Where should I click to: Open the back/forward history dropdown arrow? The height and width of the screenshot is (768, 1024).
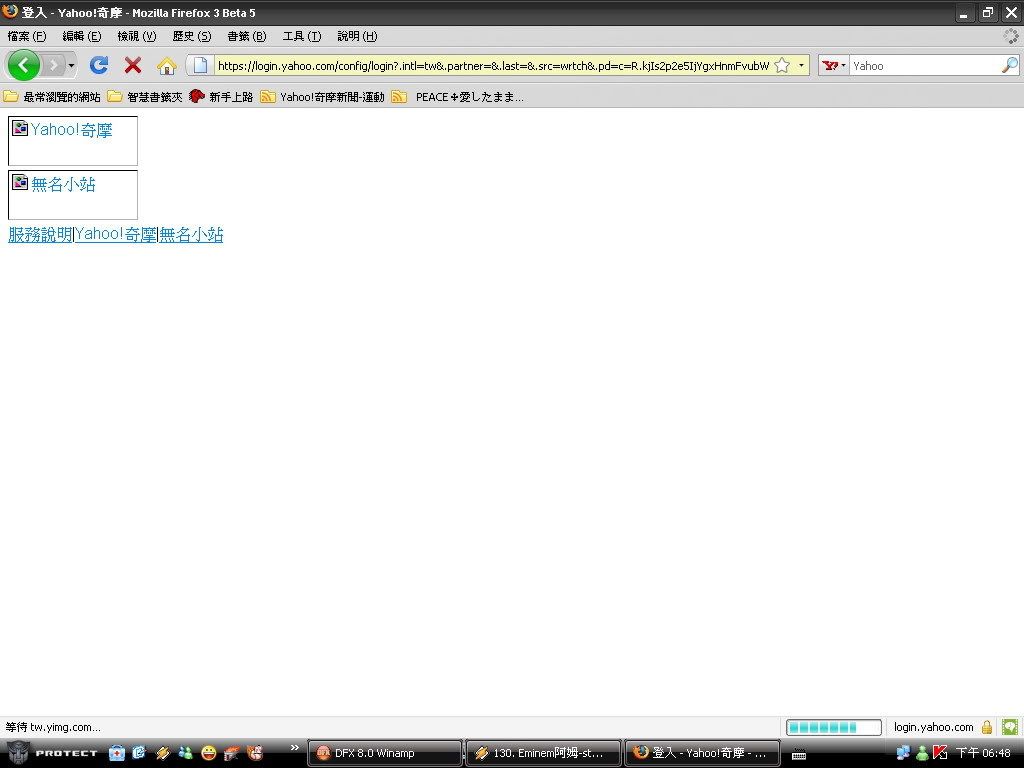[71, 65]
